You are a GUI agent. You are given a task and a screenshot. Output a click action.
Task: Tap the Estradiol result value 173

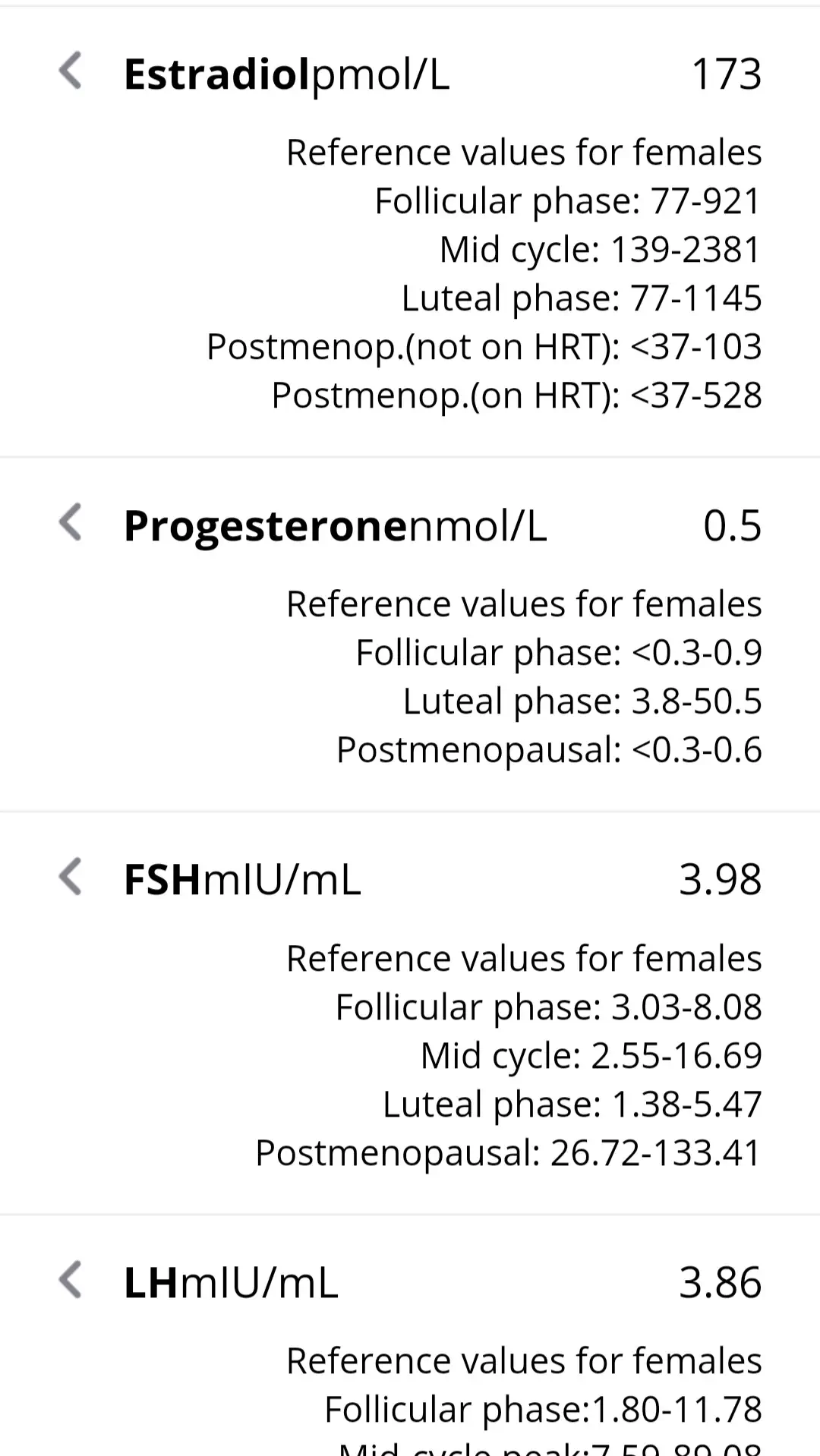726,74
